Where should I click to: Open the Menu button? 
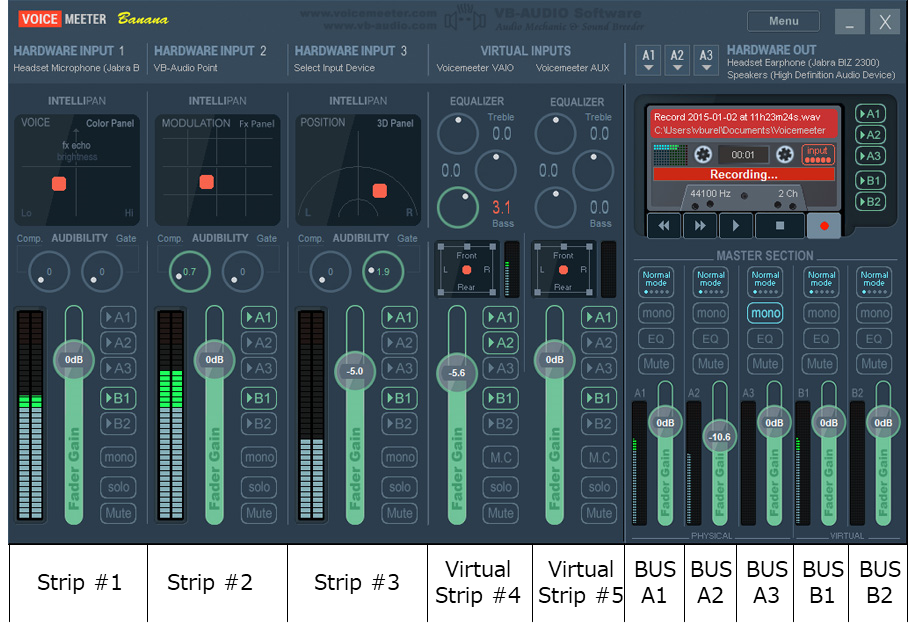(784, 21)
